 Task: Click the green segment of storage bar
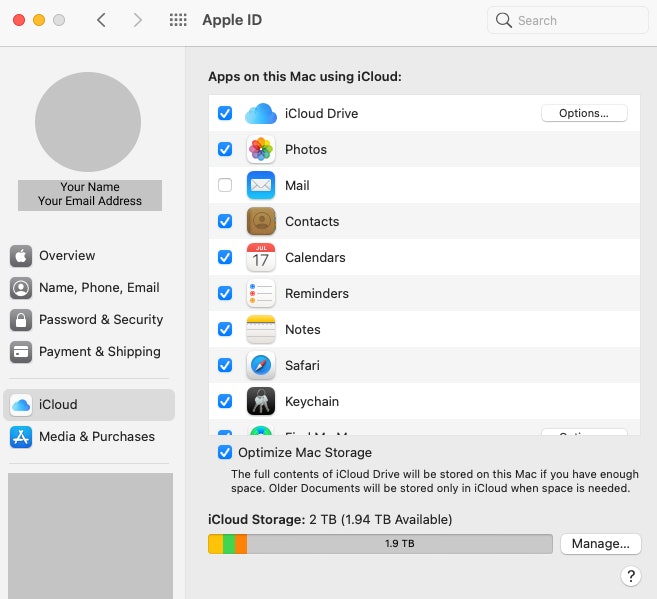click(x=229, y=544)
